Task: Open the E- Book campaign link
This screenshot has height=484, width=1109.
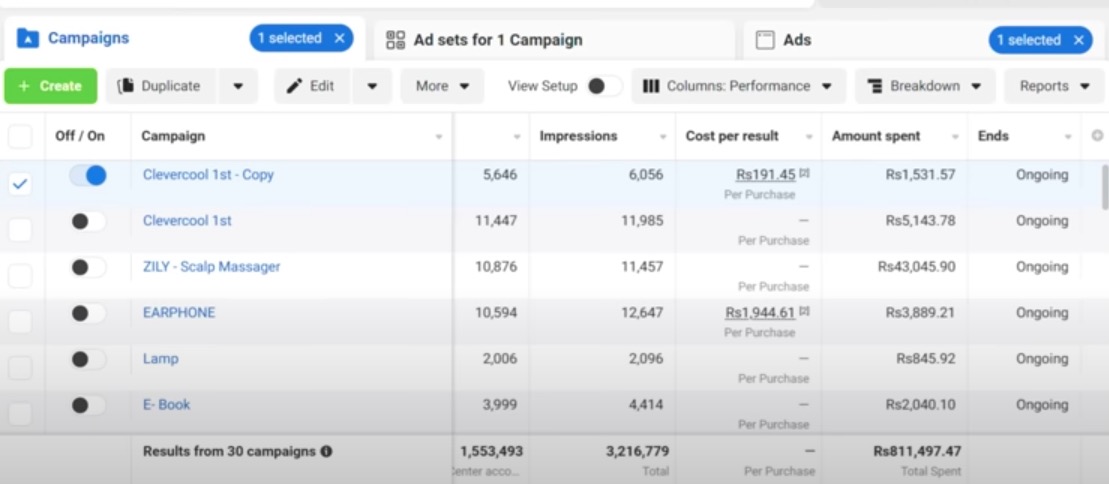Action: [166, 404]
